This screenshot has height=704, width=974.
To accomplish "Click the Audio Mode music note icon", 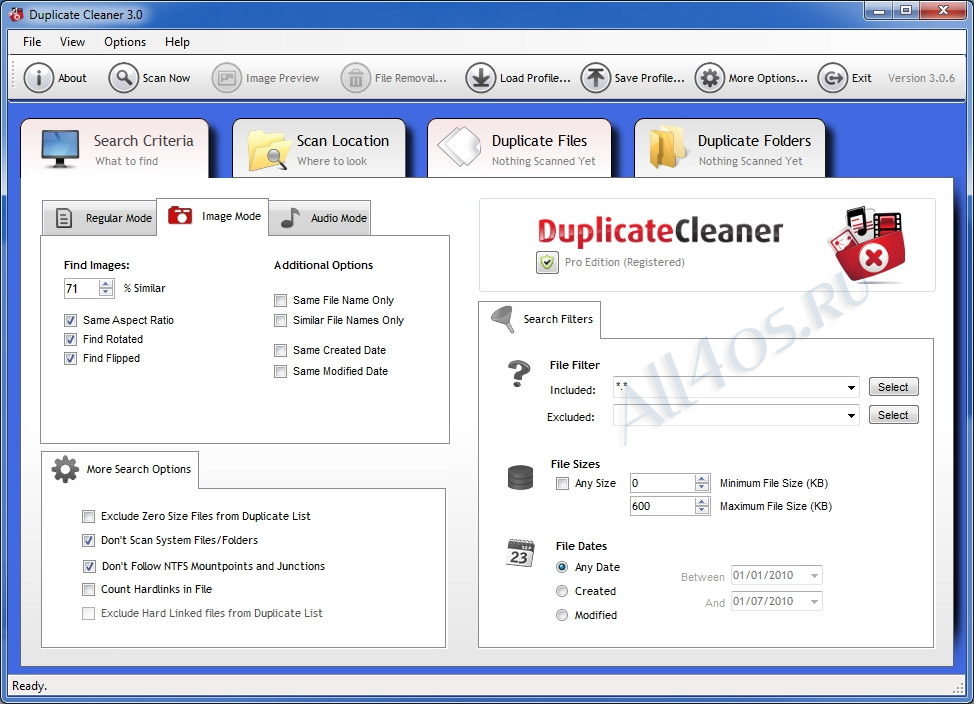I will (290, 217).
